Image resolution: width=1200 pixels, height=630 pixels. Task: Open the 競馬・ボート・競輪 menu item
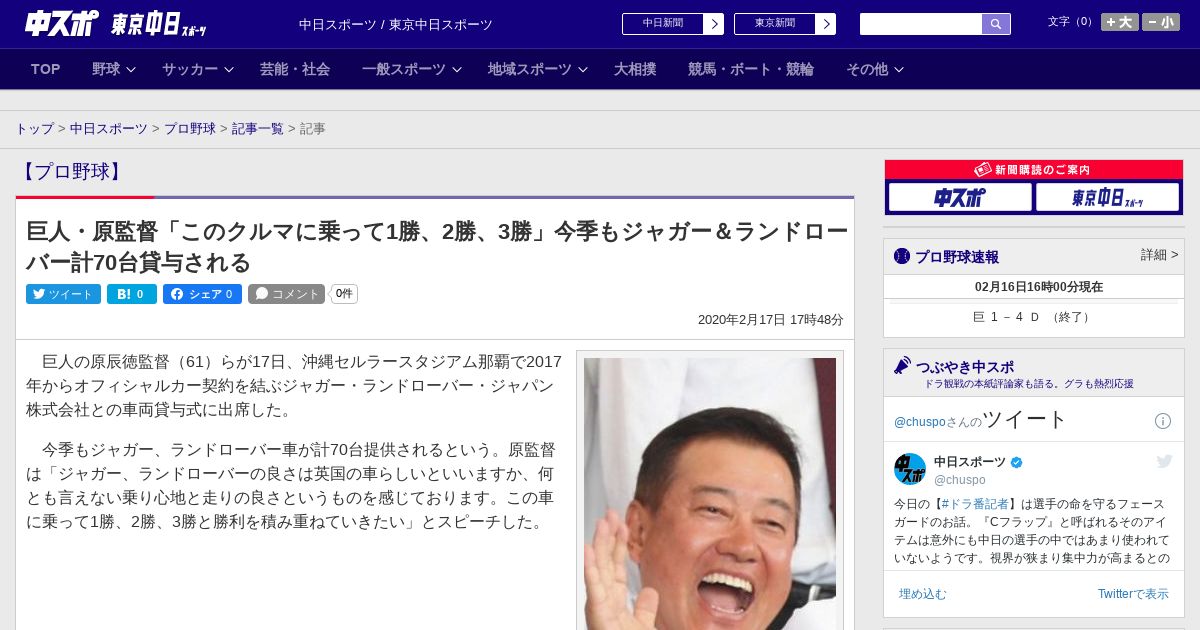point(751,69)
